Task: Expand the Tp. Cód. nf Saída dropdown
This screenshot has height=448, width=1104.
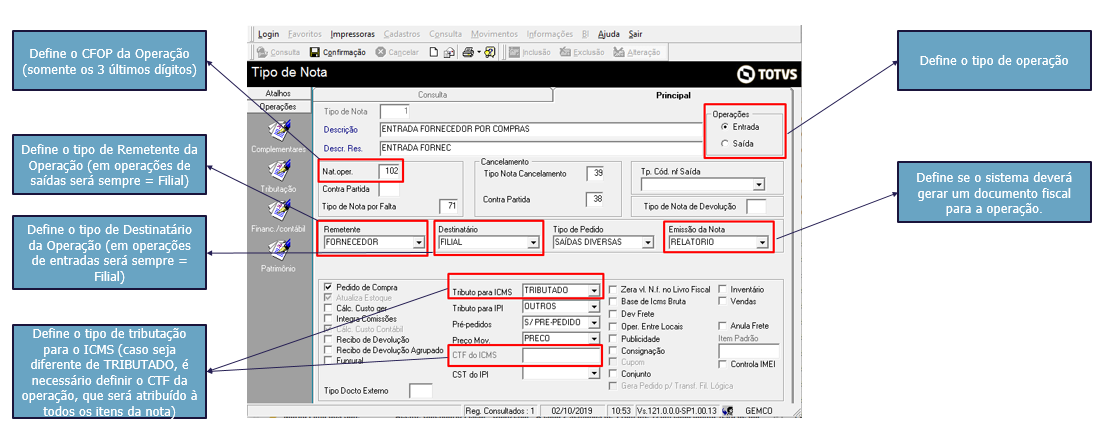Action: tap(758, 185)
